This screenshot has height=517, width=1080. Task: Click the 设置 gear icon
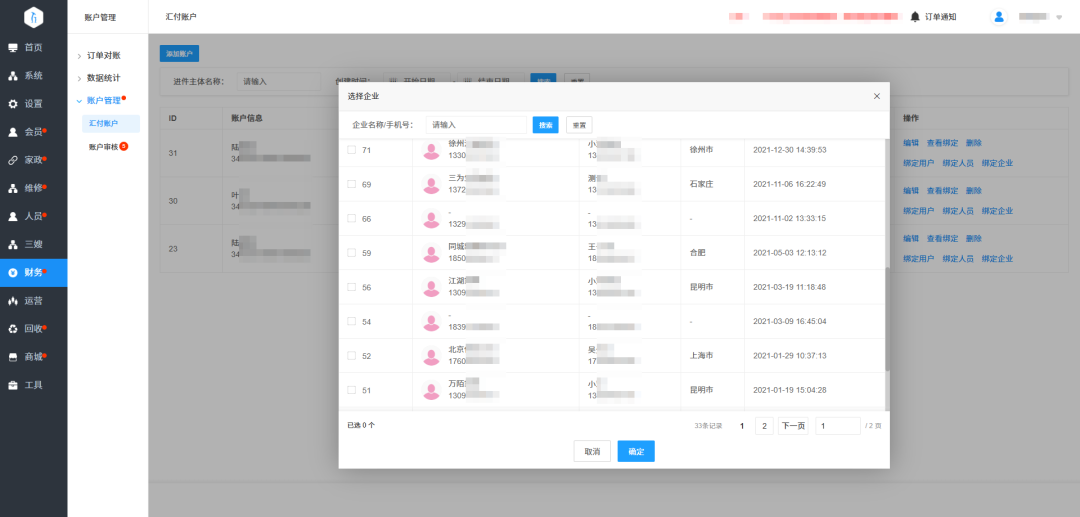[13, 104]
